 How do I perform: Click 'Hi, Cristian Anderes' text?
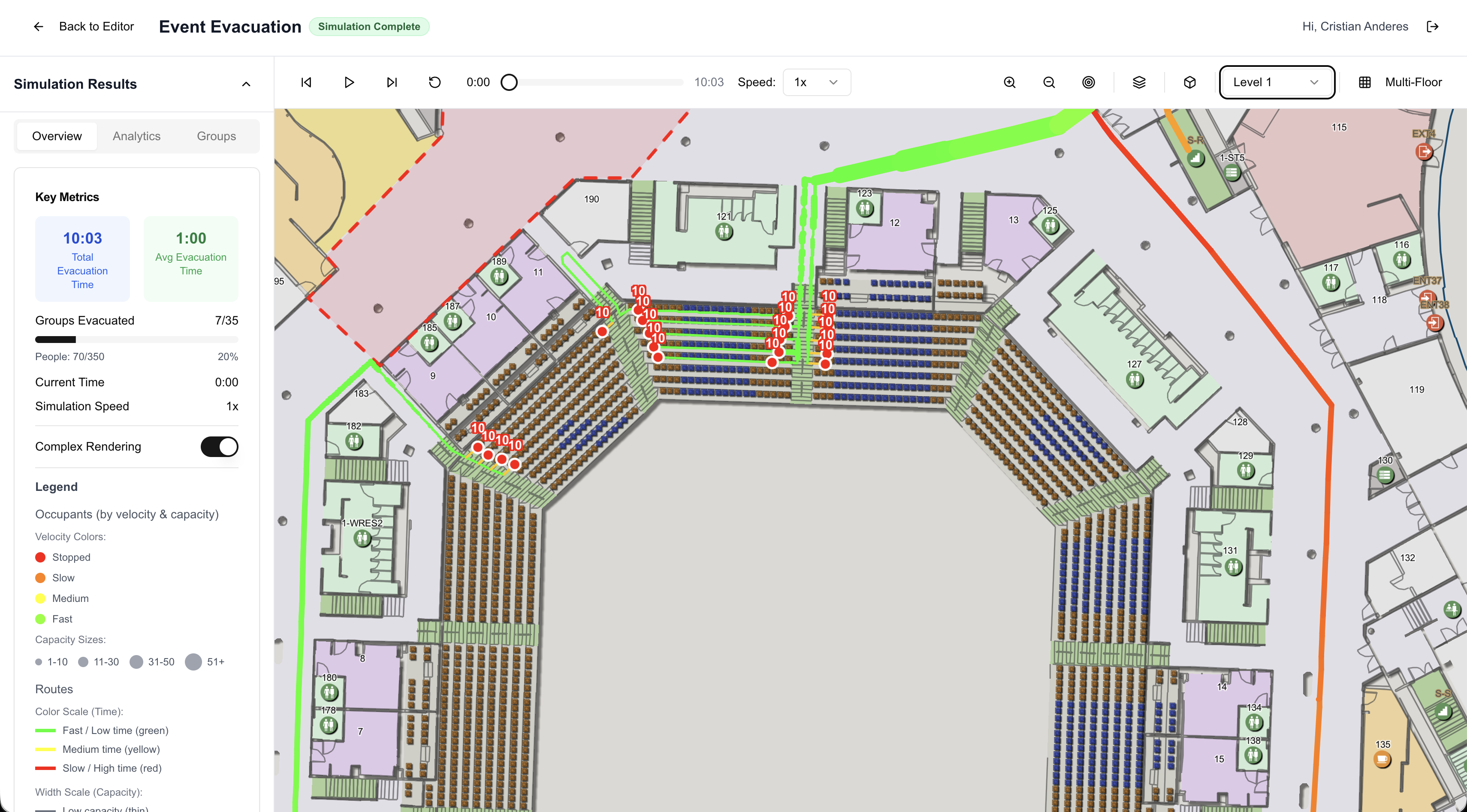tap(1355, 26)
